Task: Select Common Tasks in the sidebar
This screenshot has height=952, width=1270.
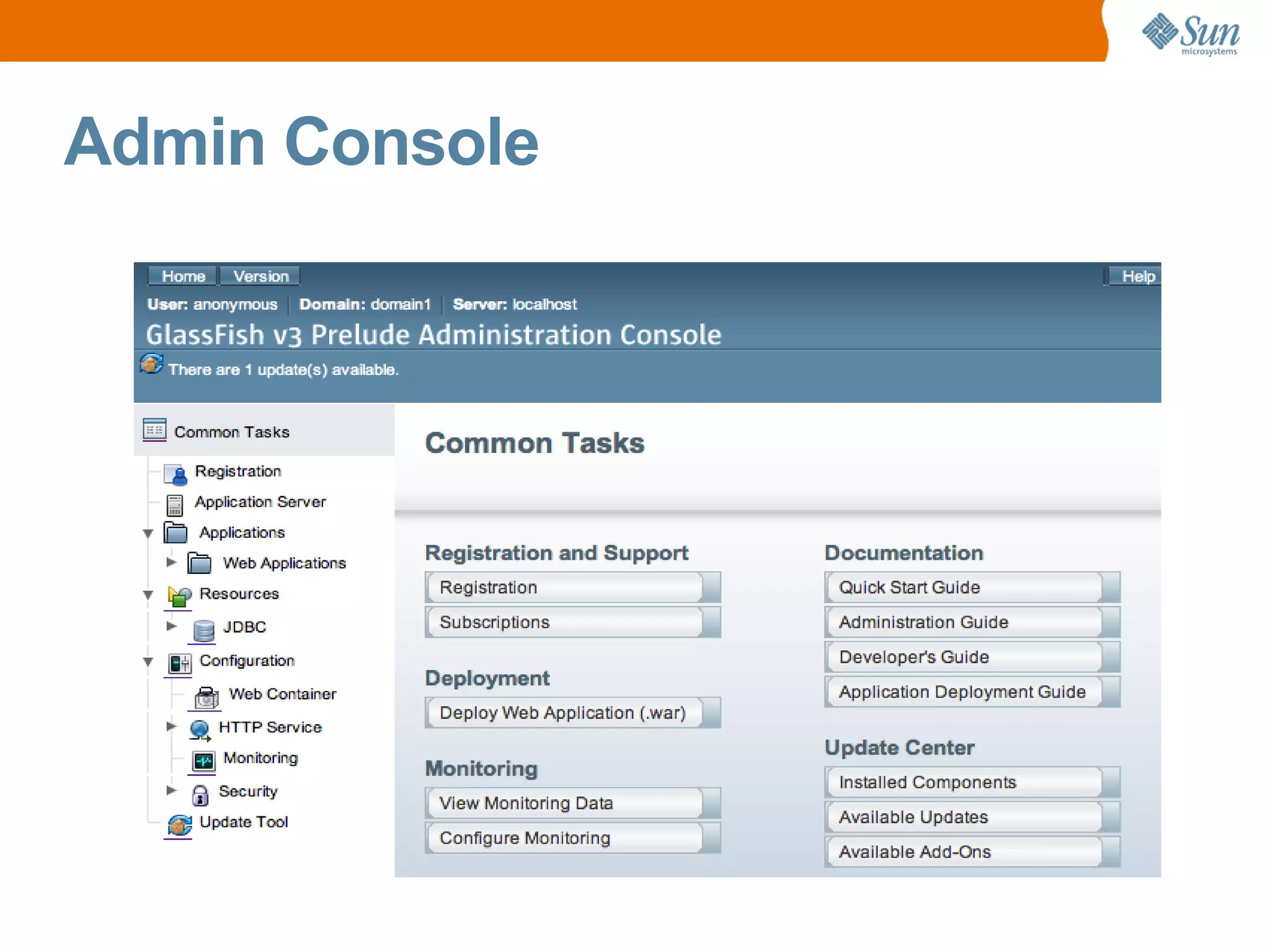Action: [x=231, y=432]
